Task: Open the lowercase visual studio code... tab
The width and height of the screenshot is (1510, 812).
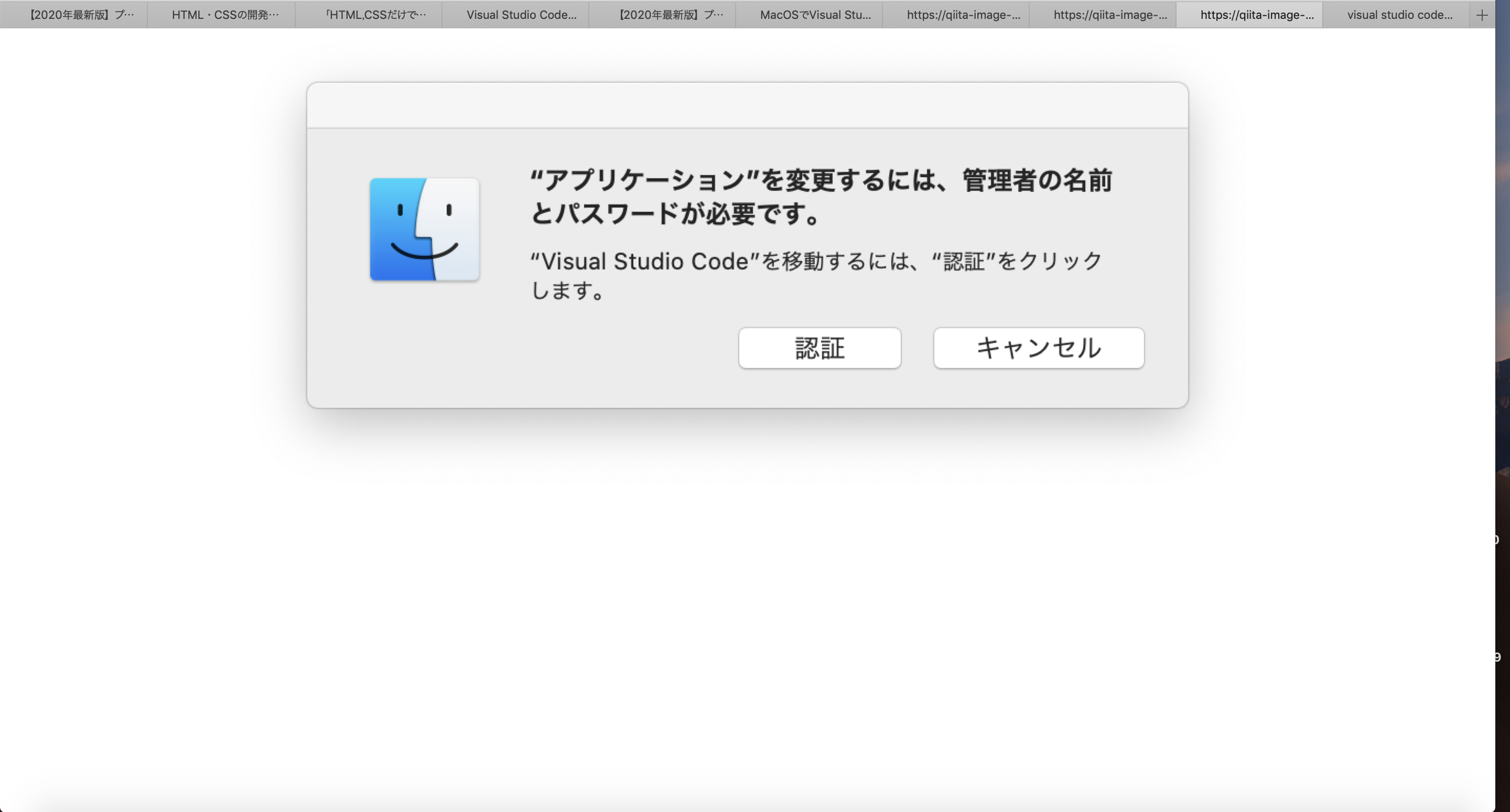Action: click(x=1399, y=15)
